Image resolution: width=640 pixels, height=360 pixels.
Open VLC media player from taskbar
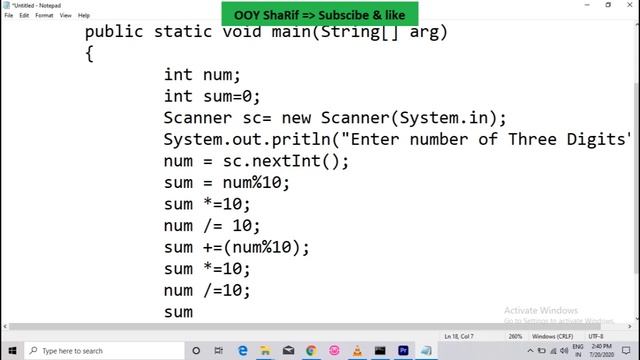point(357,351)
